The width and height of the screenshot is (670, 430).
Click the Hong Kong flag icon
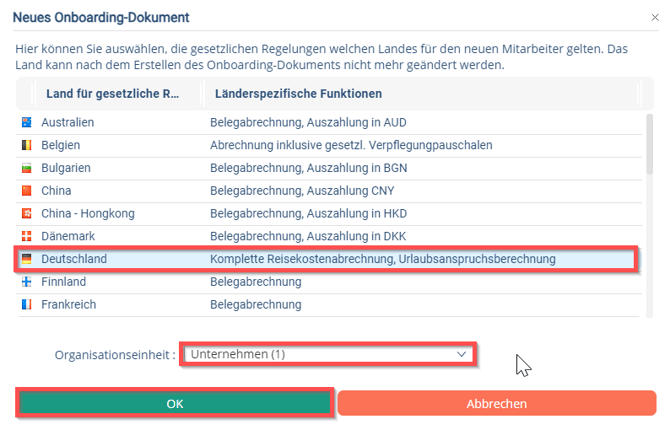(x=26, y=214)
